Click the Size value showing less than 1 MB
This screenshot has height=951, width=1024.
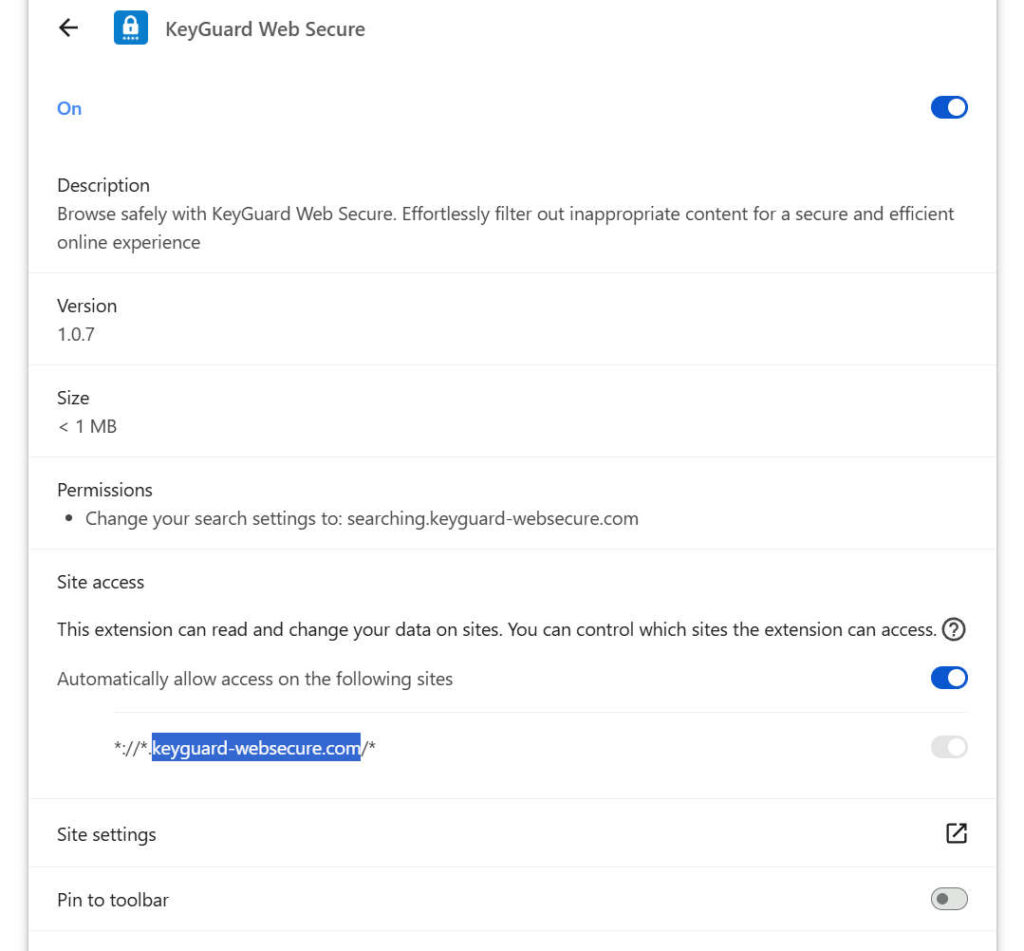[x=87, y=426]
